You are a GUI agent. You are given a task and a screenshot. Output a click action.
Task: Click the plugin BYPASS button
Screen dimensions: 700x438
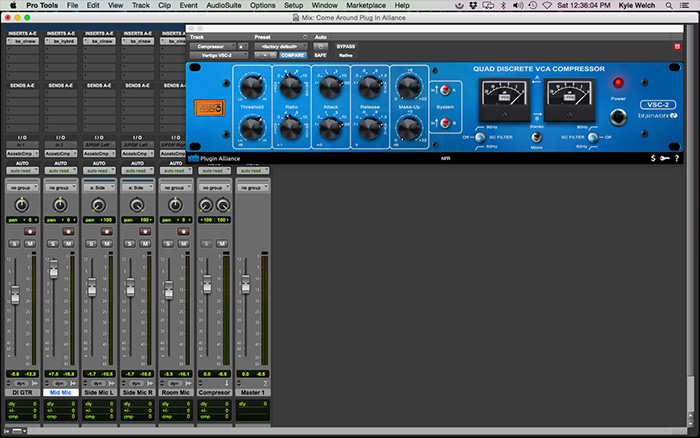point(346,46)
